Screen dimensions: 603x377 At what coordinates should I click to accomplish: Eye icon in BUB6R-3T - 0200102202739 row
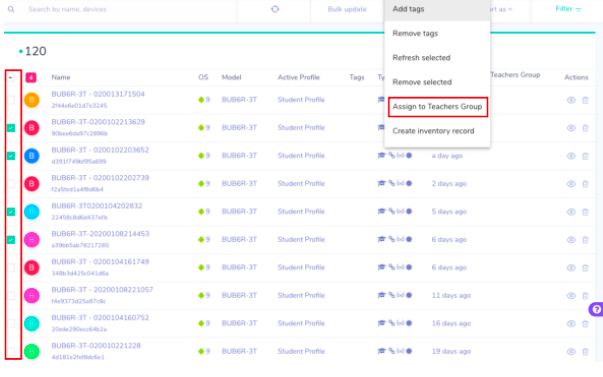571,184
